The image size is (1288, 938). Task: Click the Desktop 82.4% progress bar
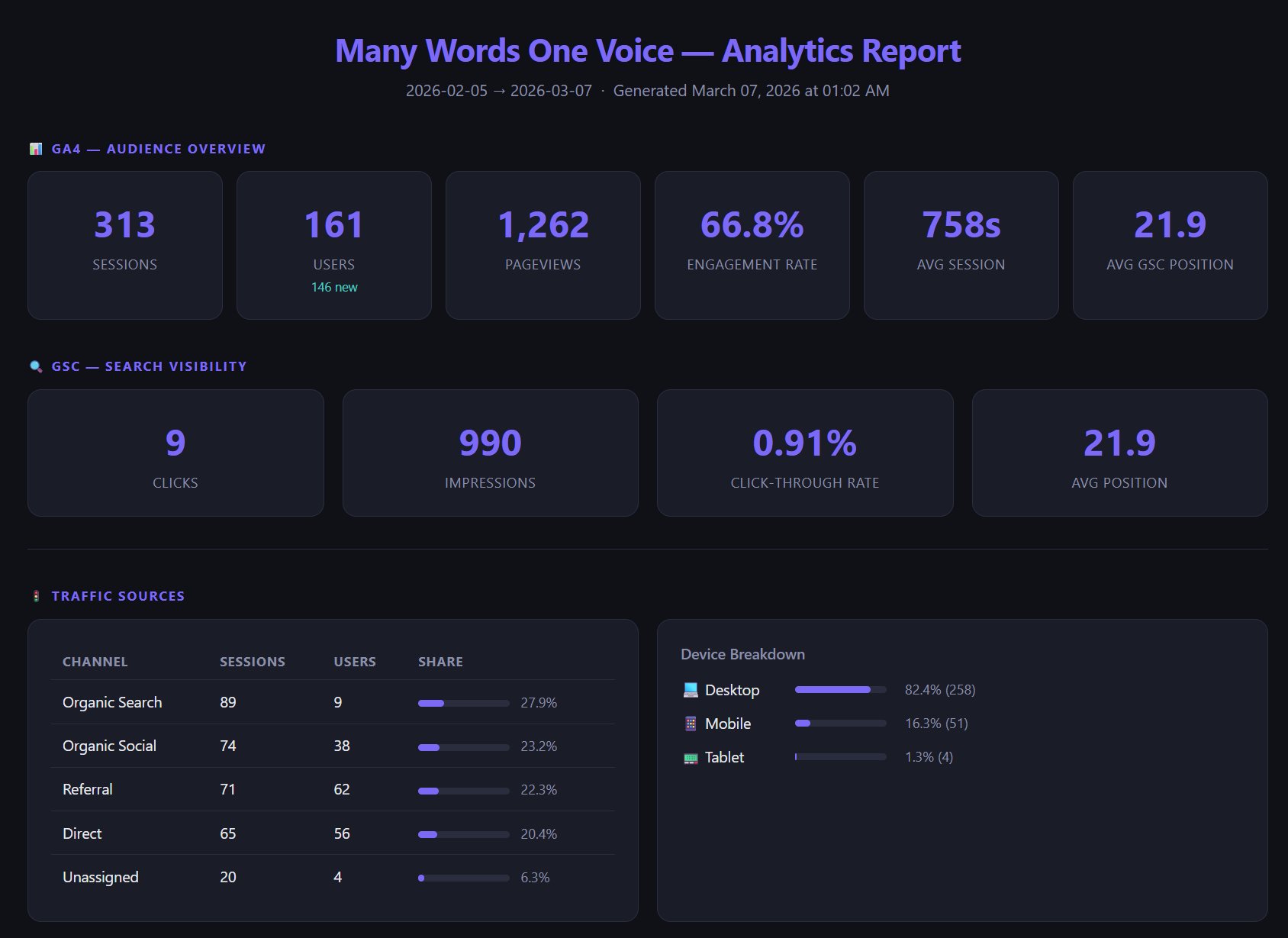pyautogui.click(x=839, y=689)
